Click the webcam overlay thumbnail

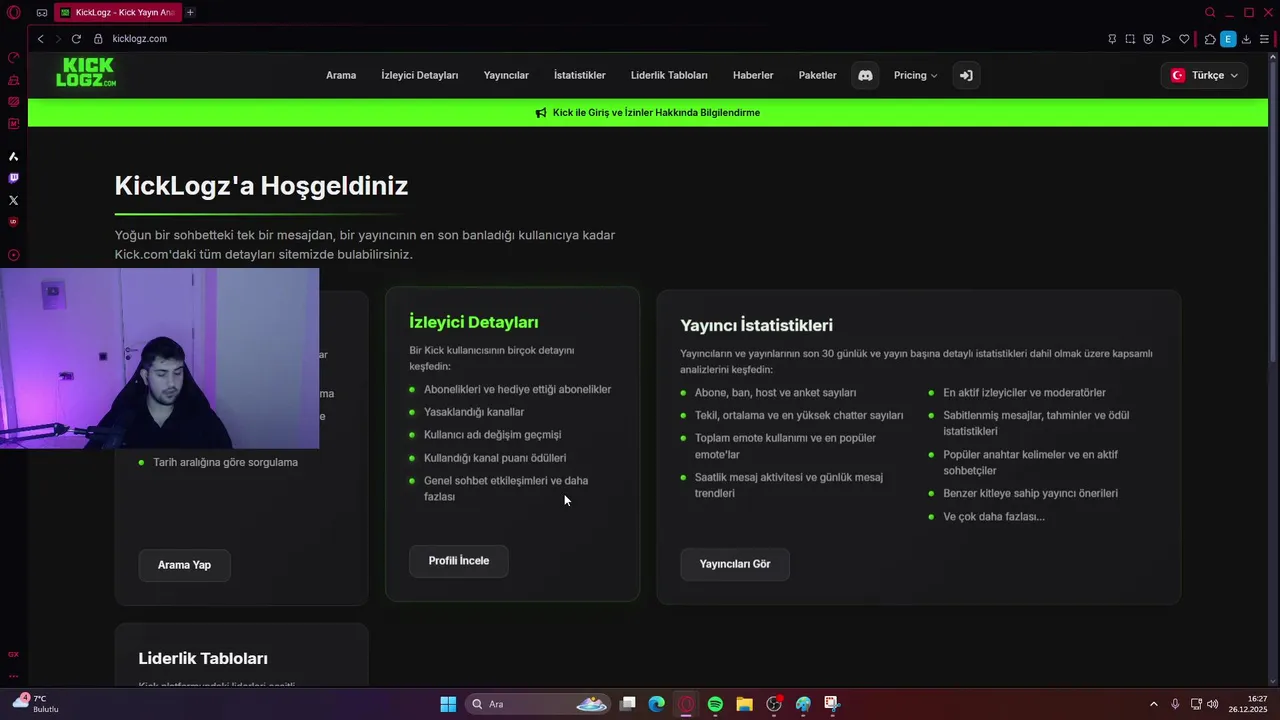pos(160,358)
